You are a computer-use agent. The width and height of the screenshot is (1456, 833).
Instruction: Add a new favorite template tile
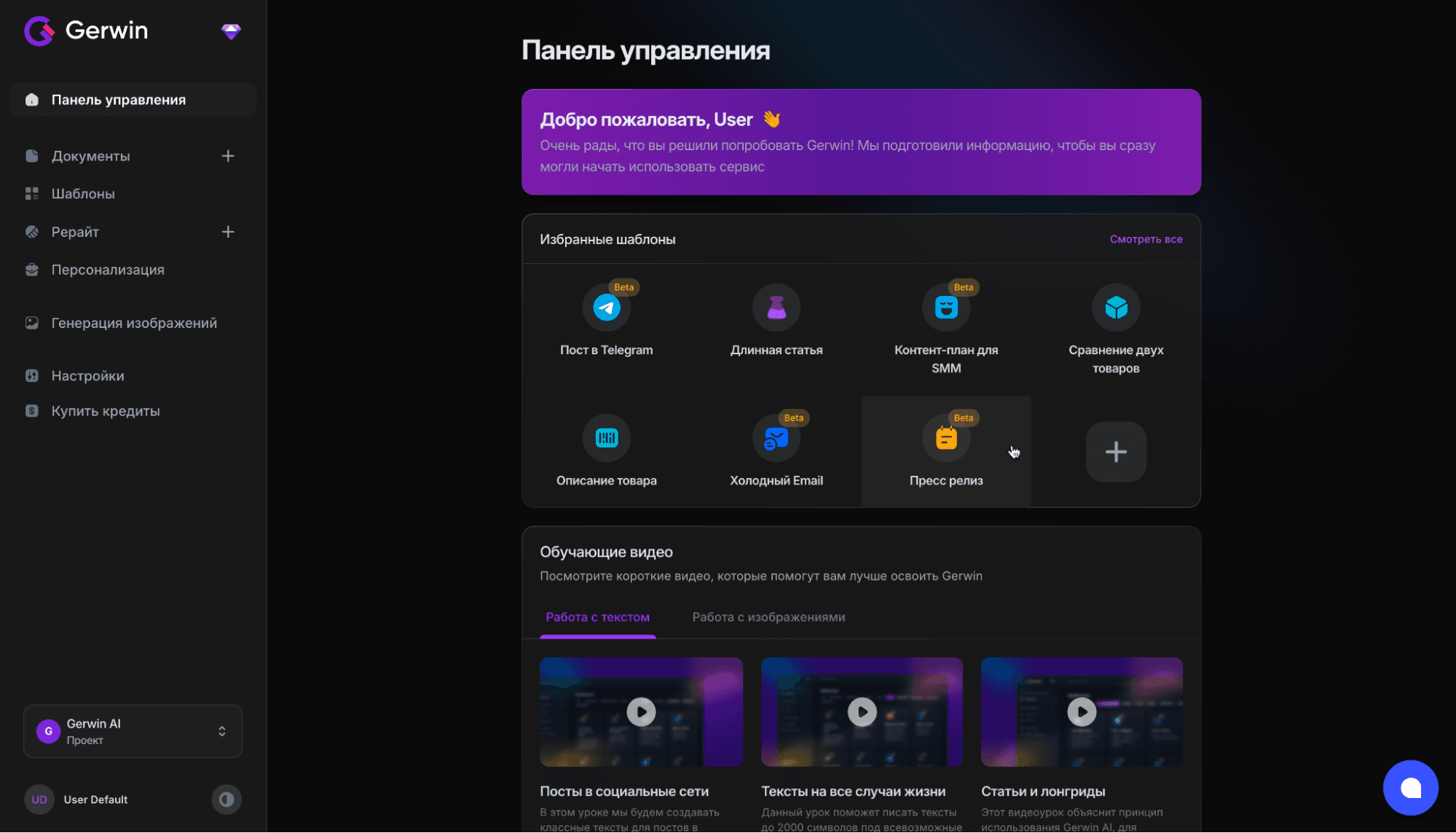pos(1115,452)
